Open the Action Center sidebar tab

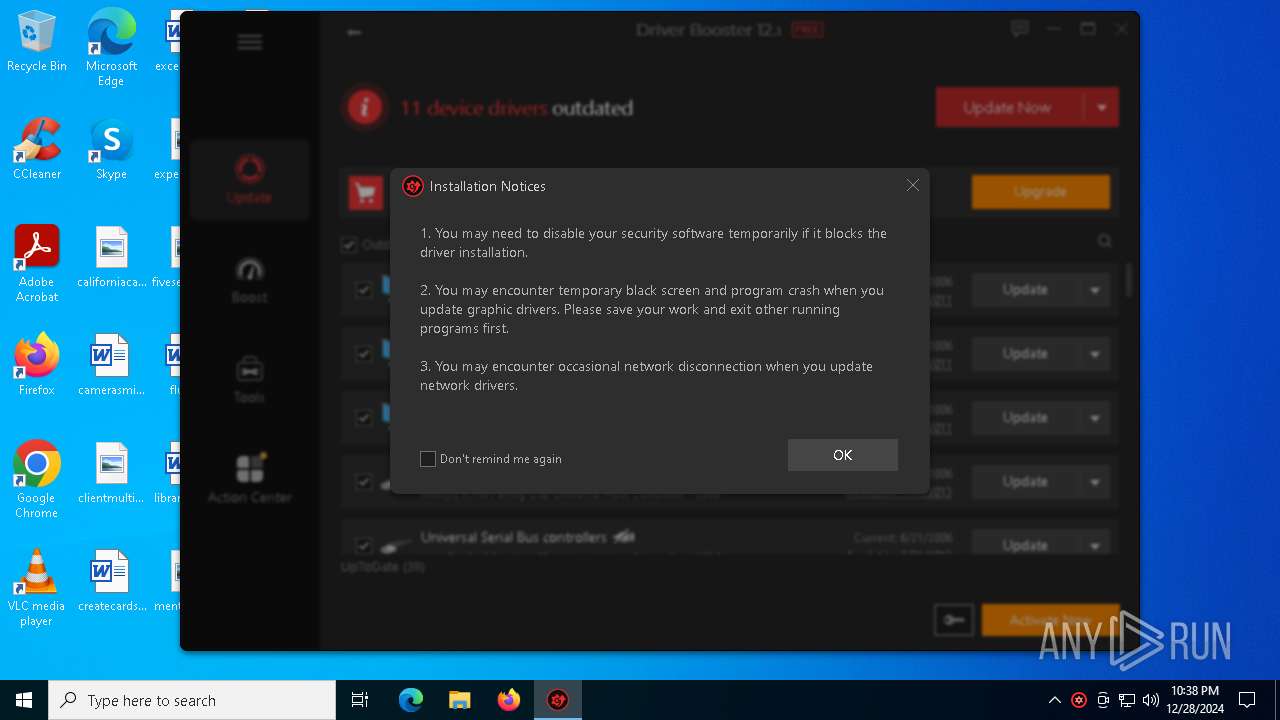tap(249, 478)
